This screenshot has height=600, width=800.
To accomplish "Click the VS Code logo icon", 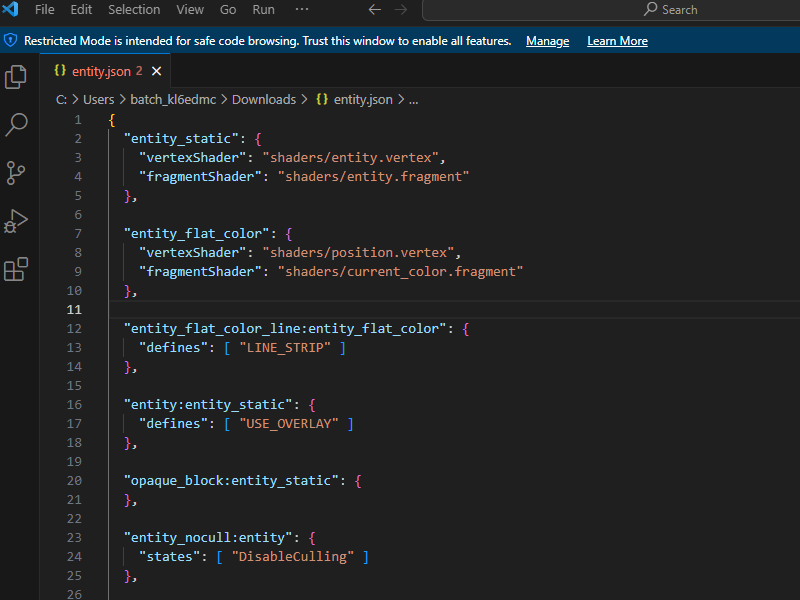I will point(12,9).
